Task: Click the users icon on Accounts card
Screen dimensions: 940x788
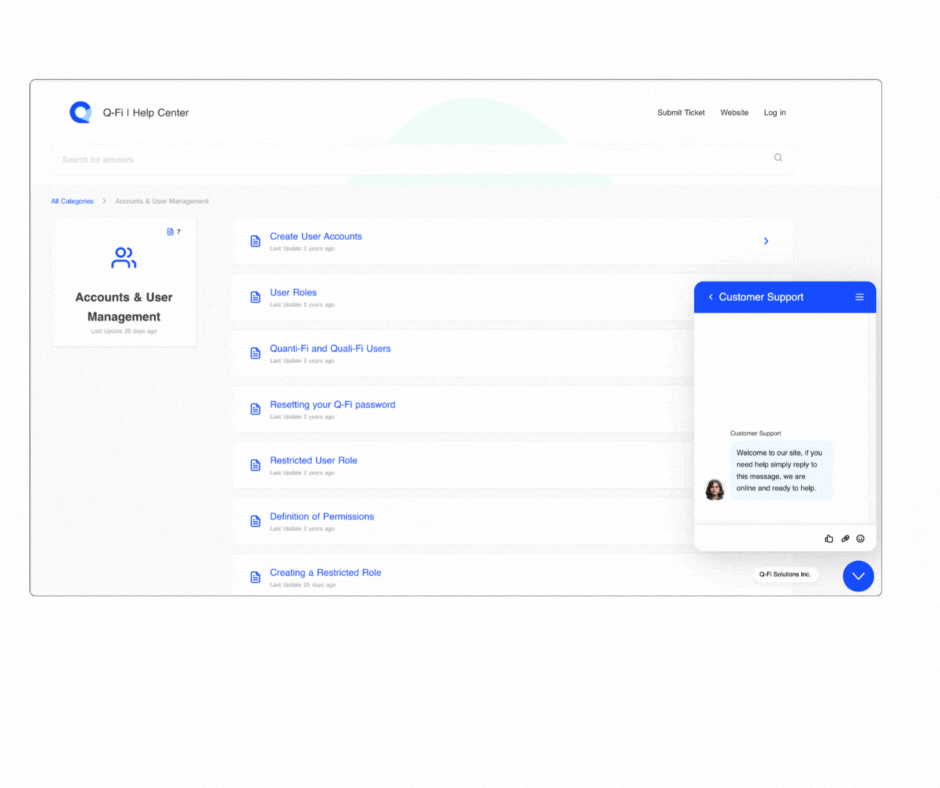Action: [123, 258]
